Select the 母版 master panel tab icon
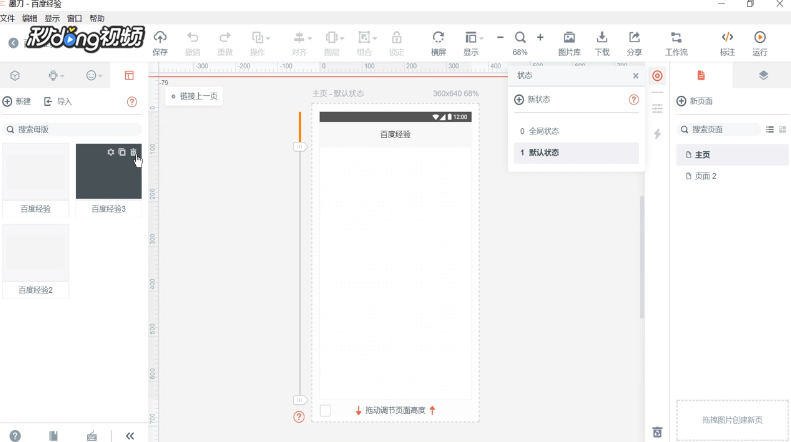The image size is (791, 442). pyautogui.click(x=129, y=76)
